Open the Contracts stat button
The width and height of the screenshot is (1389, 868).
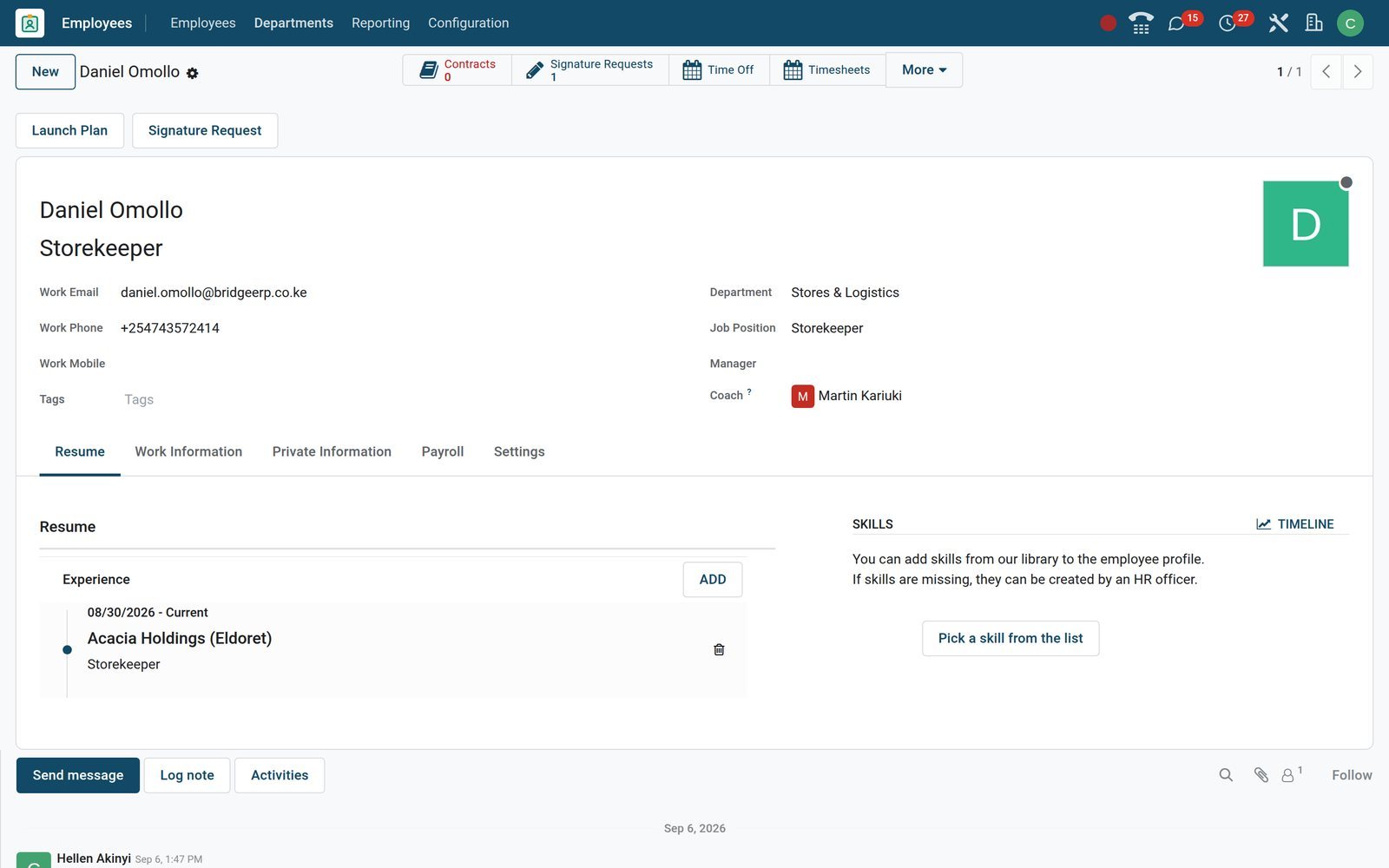[458, 70]
